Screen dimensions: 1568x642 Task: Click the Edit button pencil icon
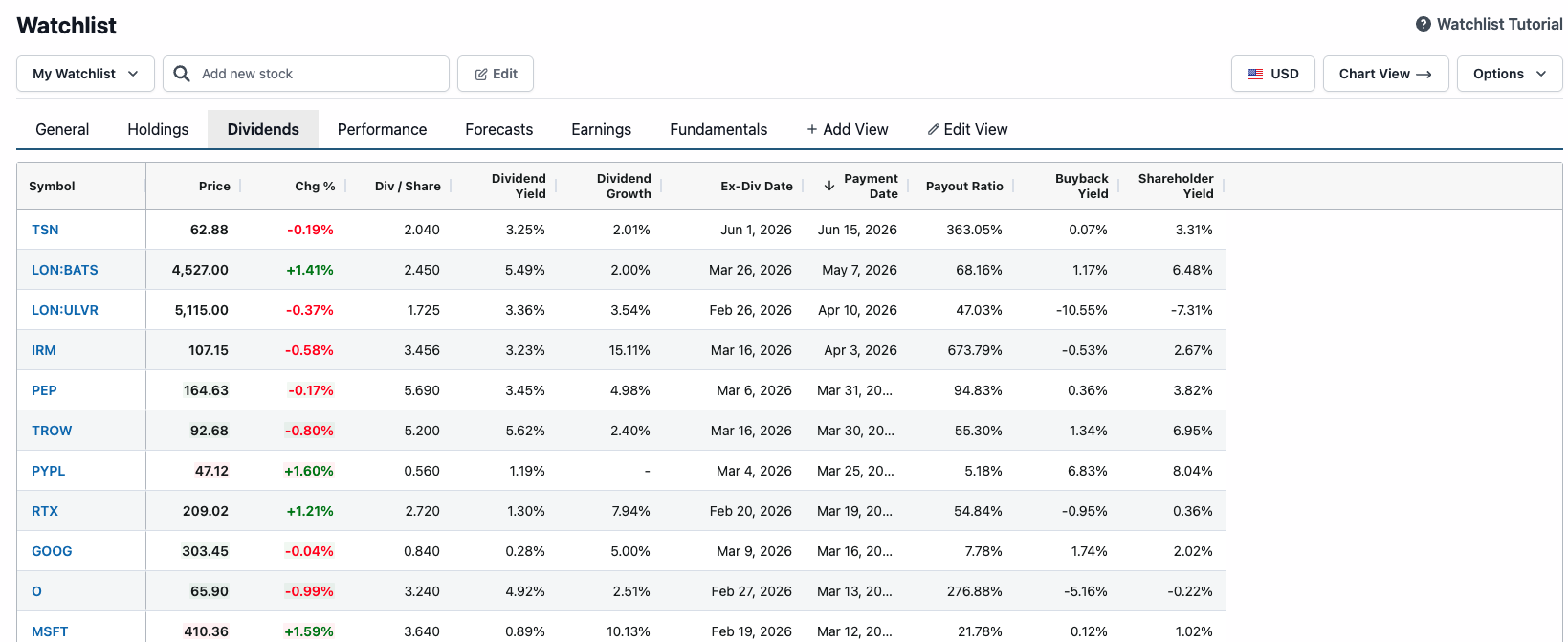pos(481,74)
